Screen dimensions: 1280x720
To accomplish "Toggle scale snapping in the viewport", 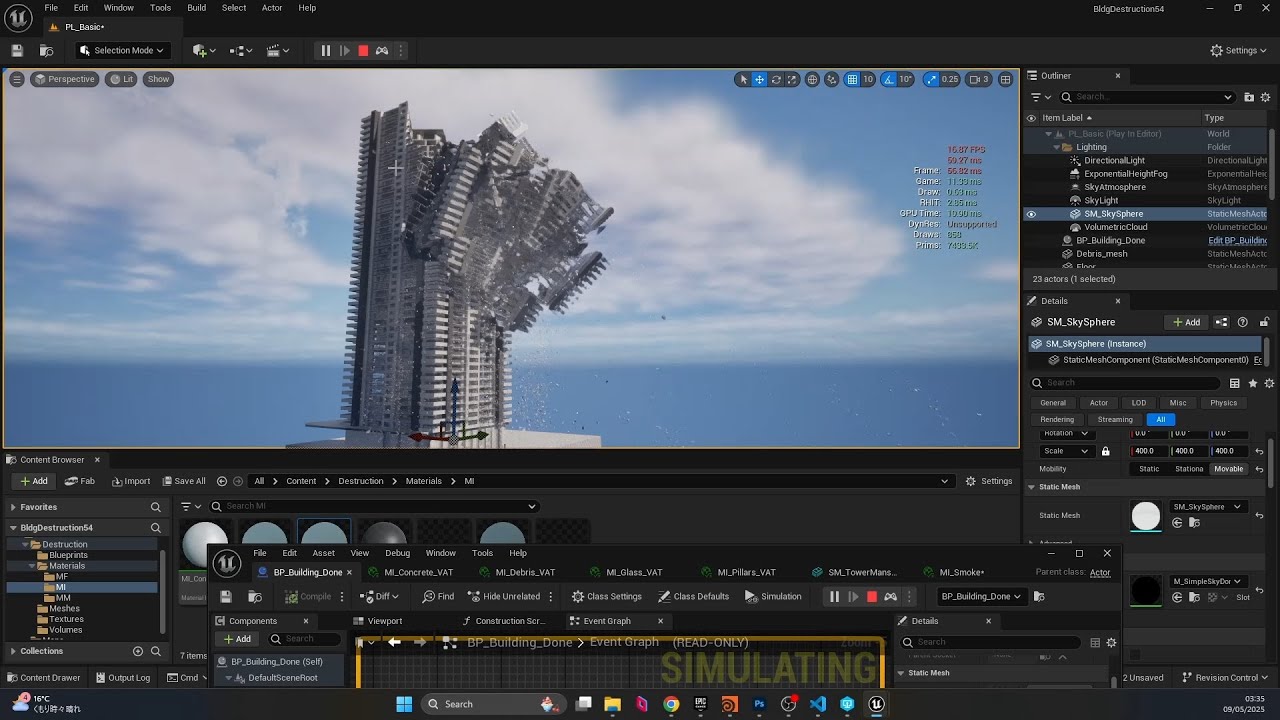I will 931,80.
